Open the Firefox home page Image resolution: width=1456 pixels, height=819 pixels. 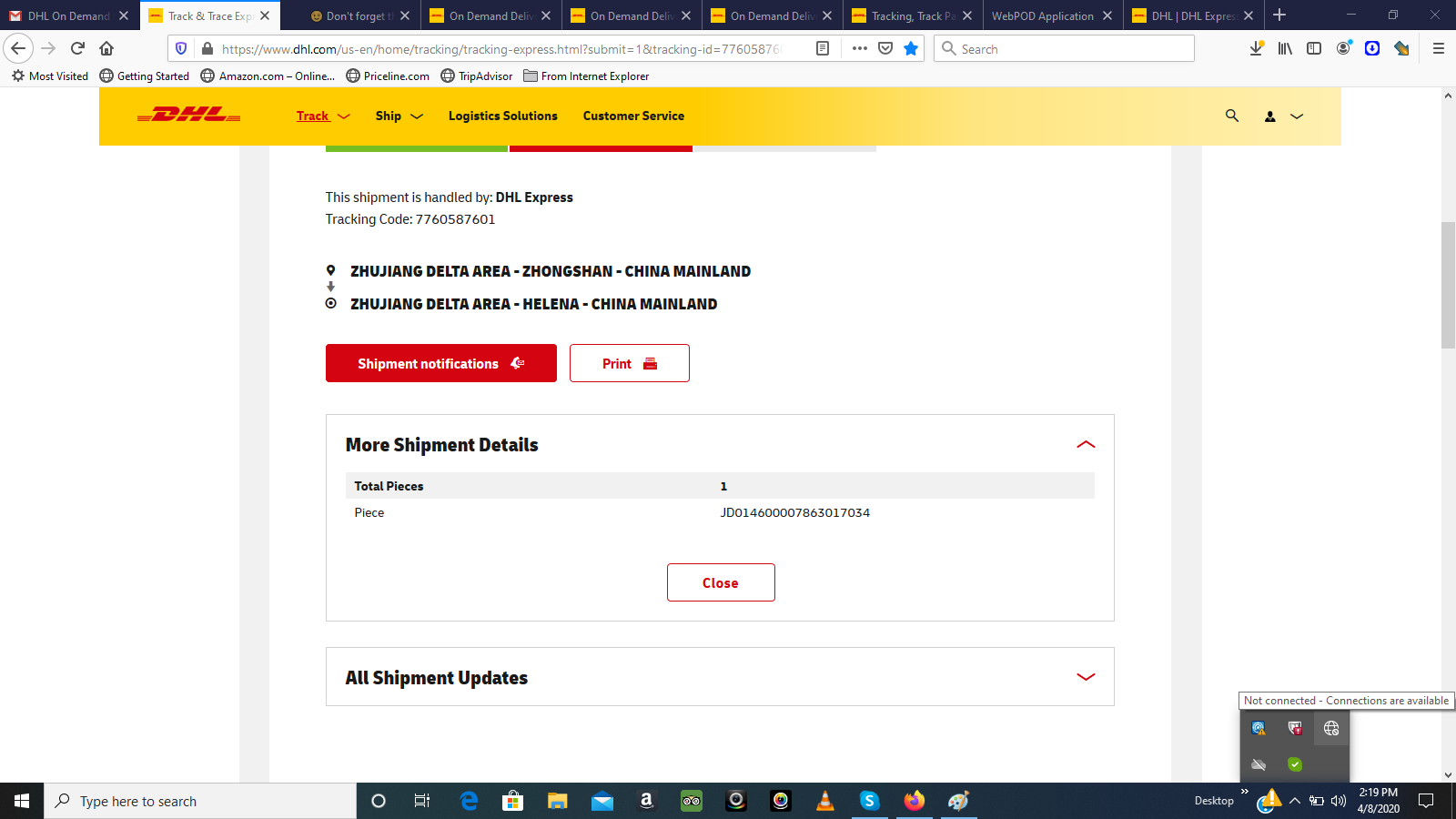click(106, 48)
